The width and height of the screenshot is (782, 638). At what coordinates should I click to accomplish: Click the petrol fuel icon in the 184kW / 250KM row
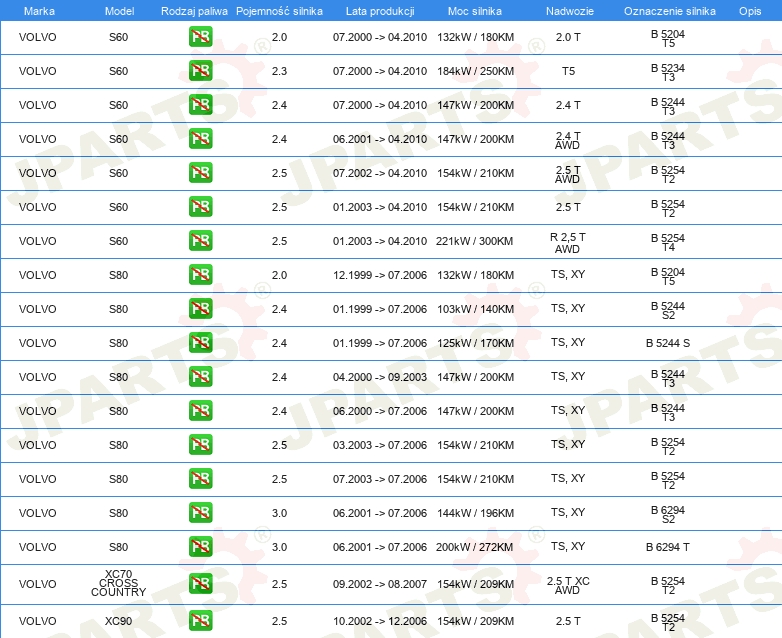click(200, 71)
